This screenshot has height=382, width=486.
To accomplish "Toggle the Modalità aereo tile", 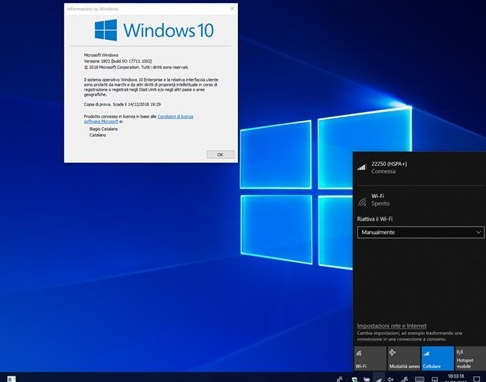I will [404, 358].
